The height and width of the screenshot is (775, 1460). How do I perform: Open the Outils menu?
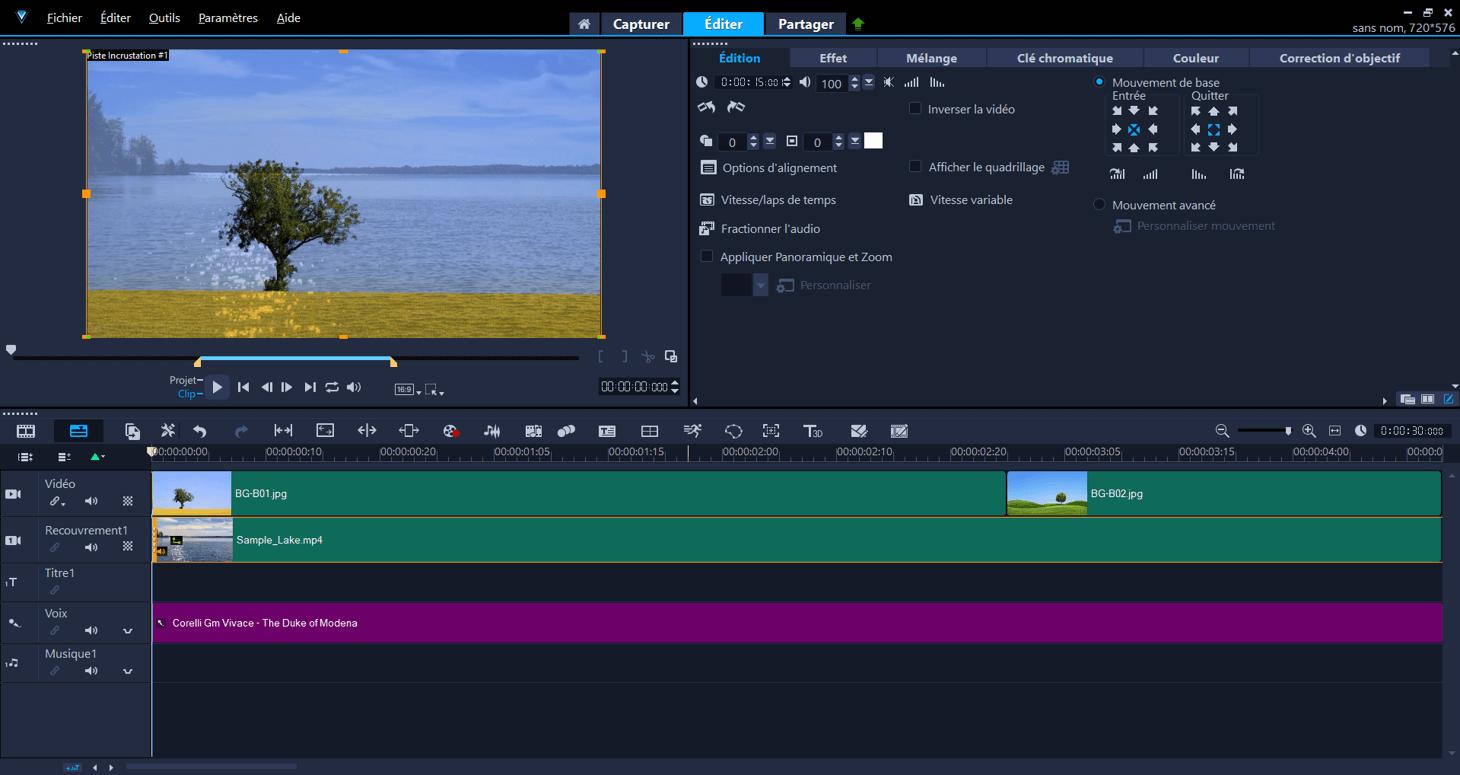164,18
